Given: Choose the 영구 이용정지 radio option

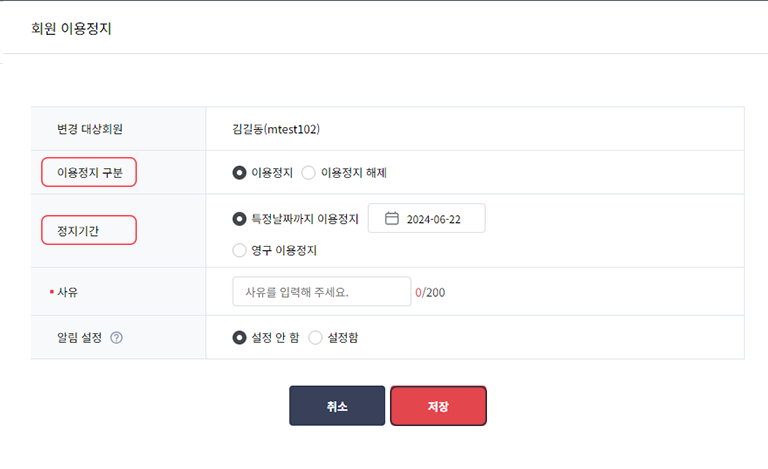Looking at the screenshot, I should pyautogui.click(x=239, y=250).
